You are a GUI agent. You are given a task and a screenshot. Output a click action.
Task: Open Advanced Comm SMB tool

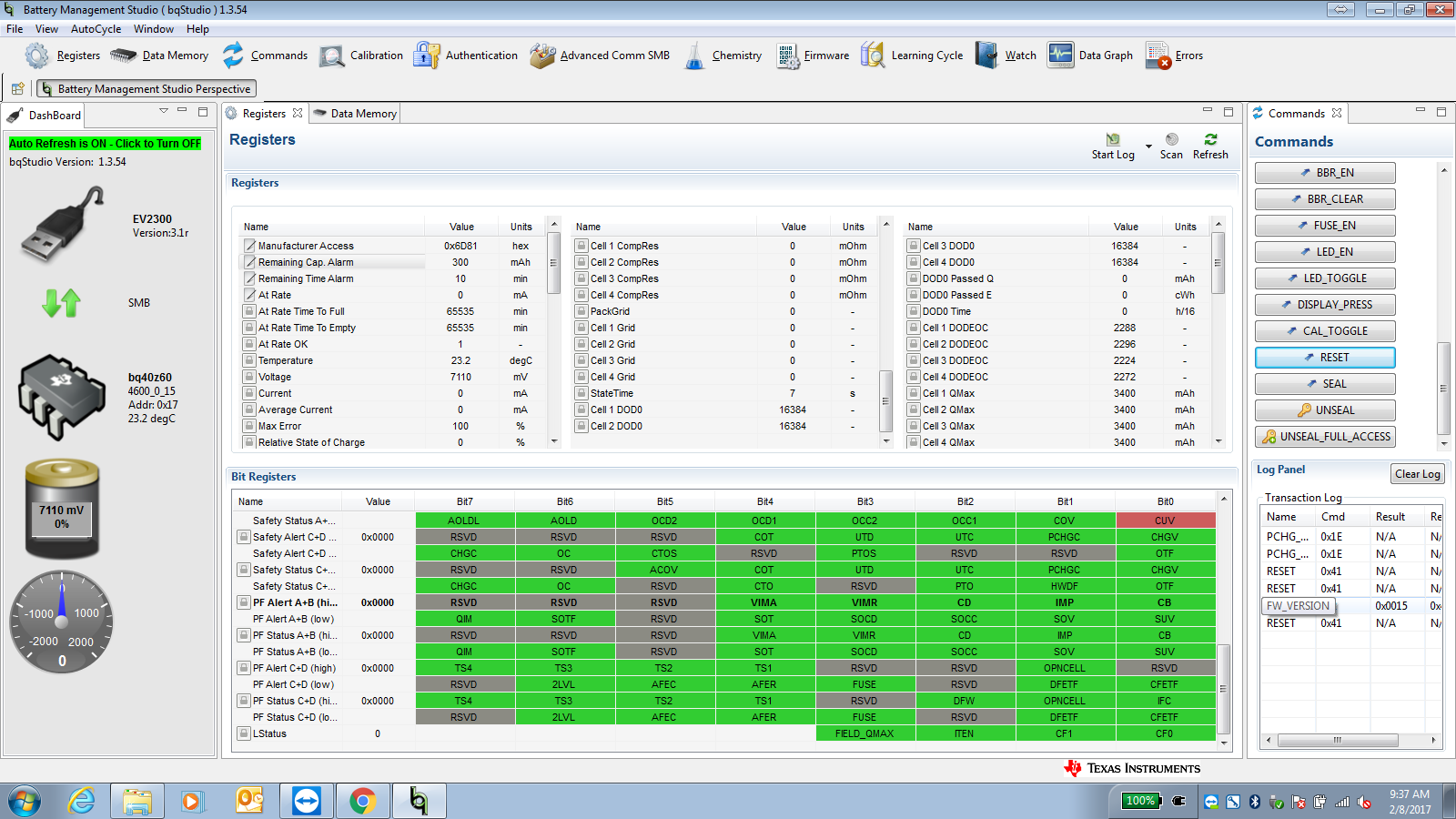click(542, 56)
